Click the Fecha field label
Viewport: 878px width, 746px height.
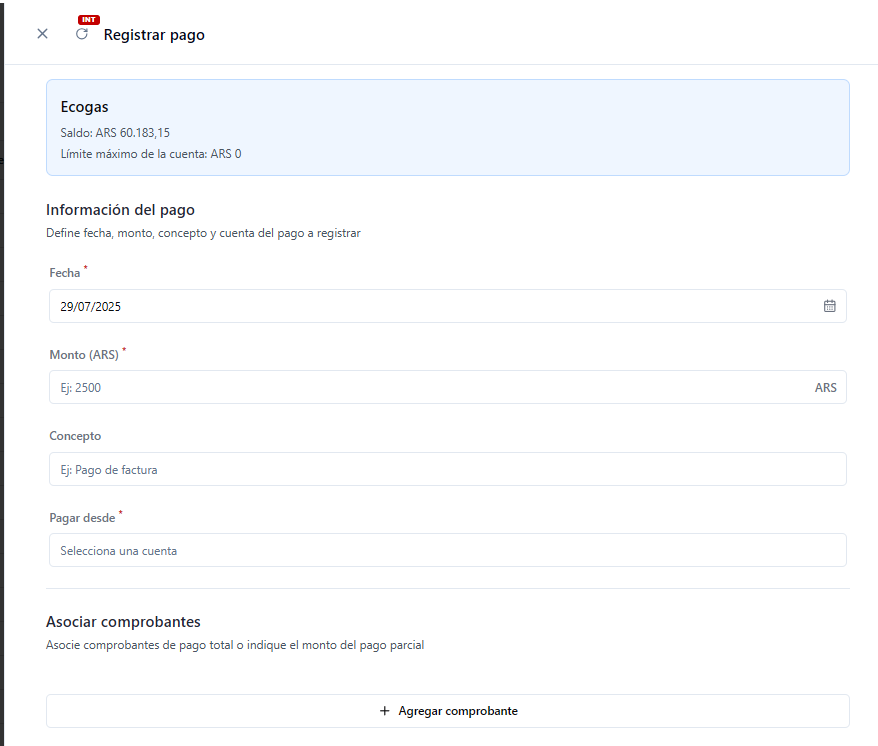pos(64,273)
